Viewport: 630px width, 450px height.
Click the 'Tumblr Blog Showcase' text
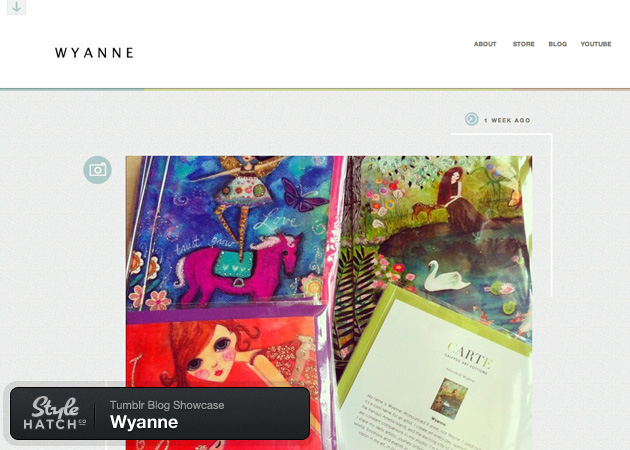[x=167, y=405]
